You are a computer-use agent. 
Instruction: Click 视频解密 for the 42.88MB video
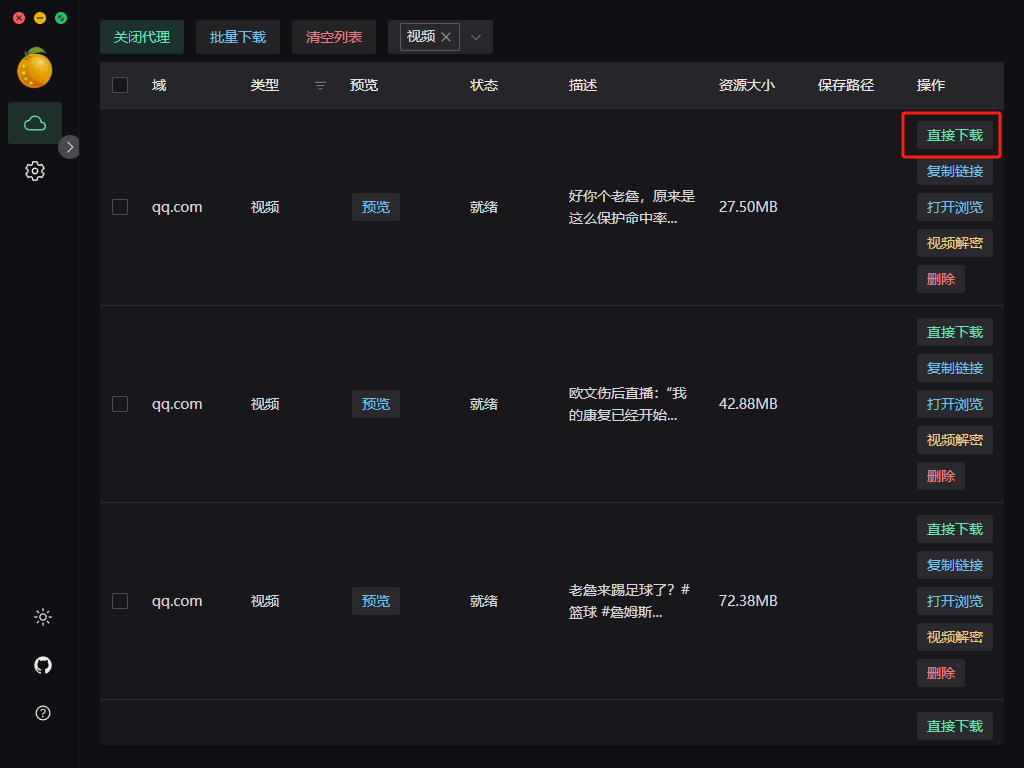pyautogui.click(x=954, y=440)
